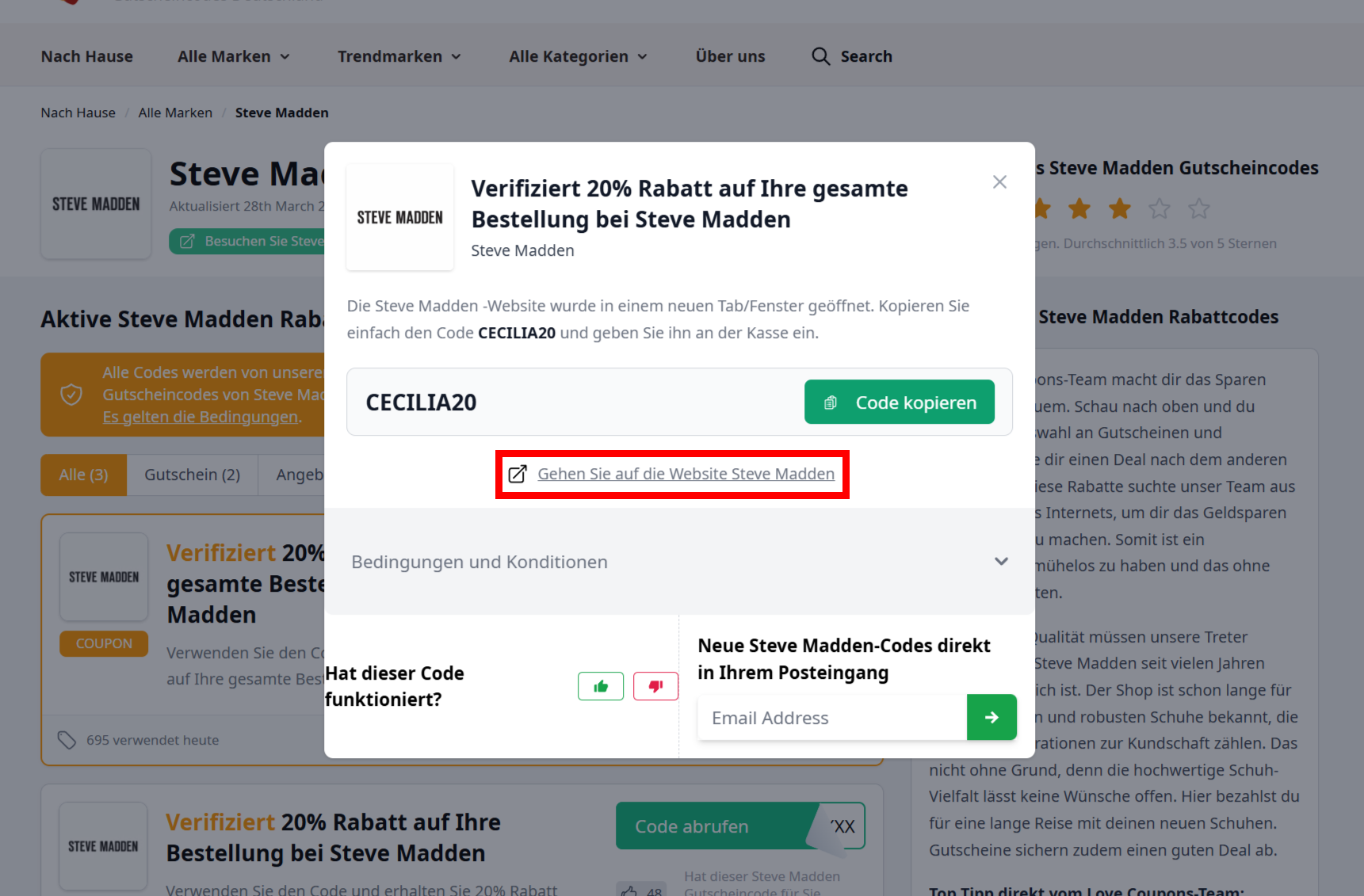1364x896 pixels.
Task: Click the shield checkmark icon in orange banner
Action: (x=71, y=395)
